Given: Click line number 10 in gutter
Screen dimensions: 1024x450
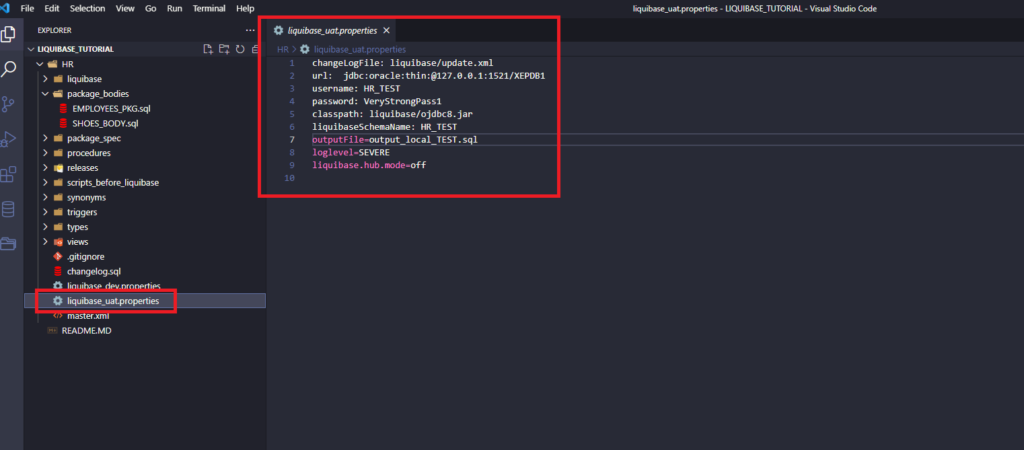Looking at the screenshot, I should coord(290,178).
